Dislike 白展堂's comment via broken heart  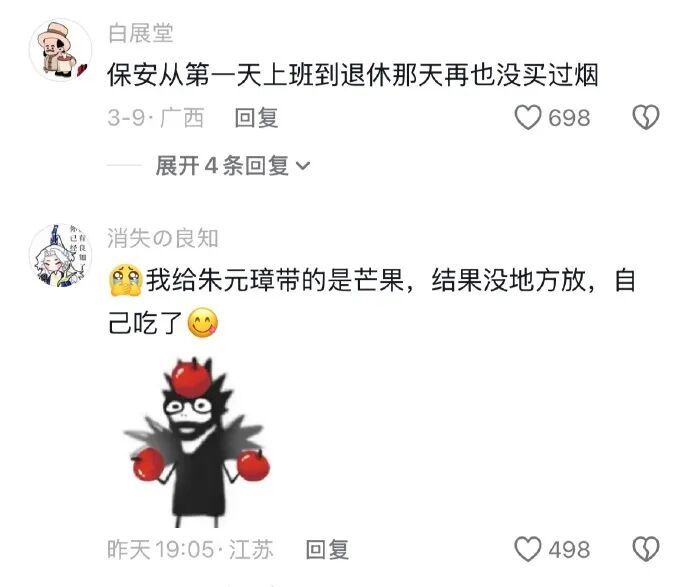646,117
